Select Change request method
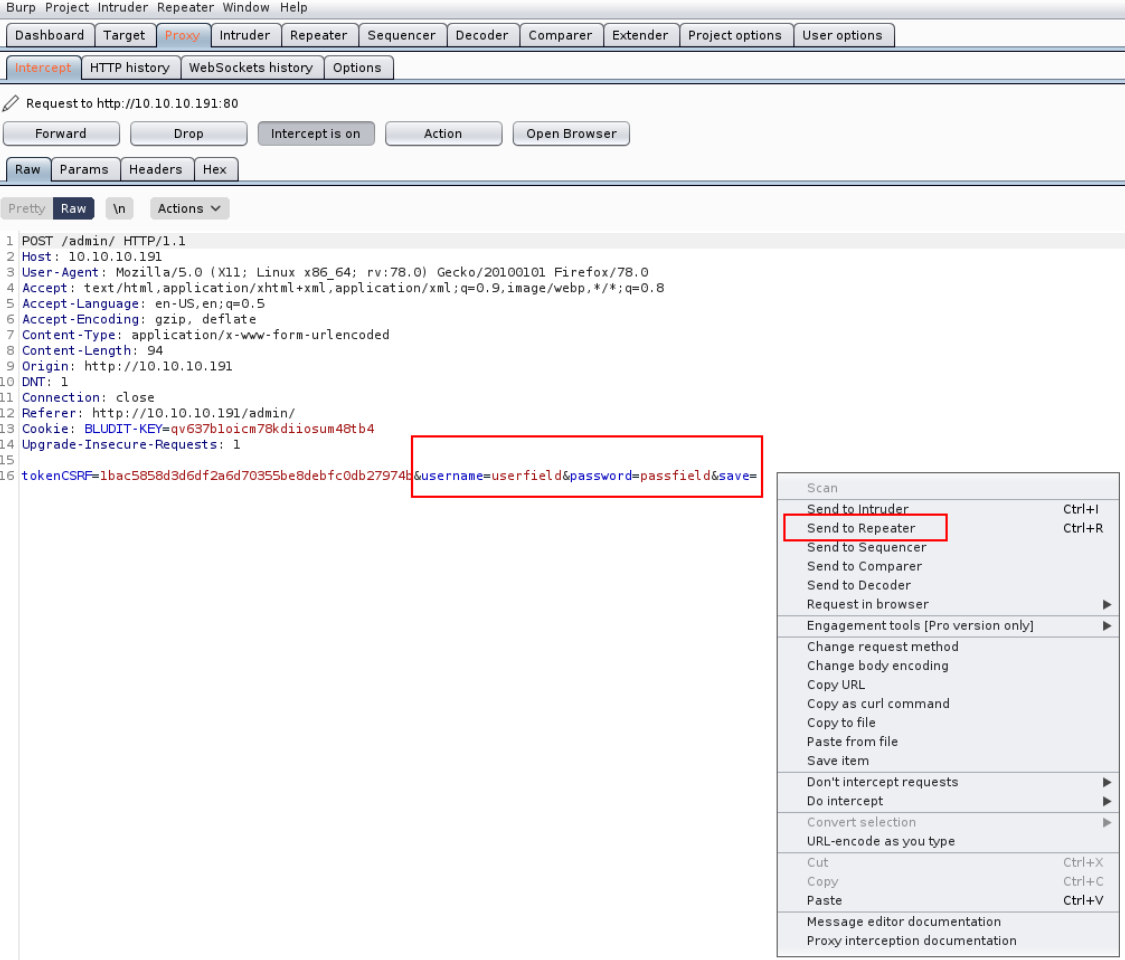This screenshot has width=1125, height=960. click(949, 646)
